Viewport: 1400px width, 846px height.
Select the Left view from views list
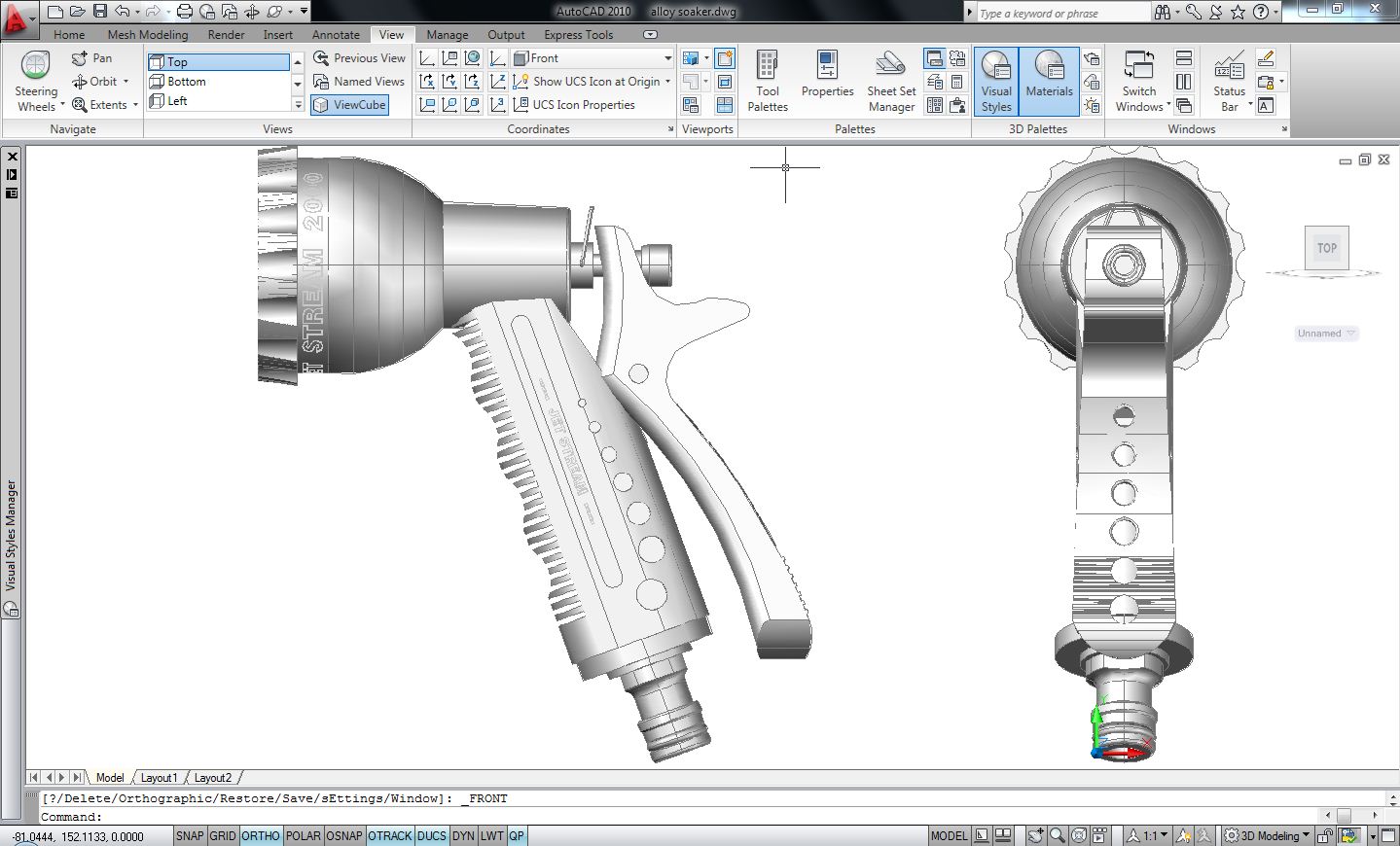coord(220,101)
